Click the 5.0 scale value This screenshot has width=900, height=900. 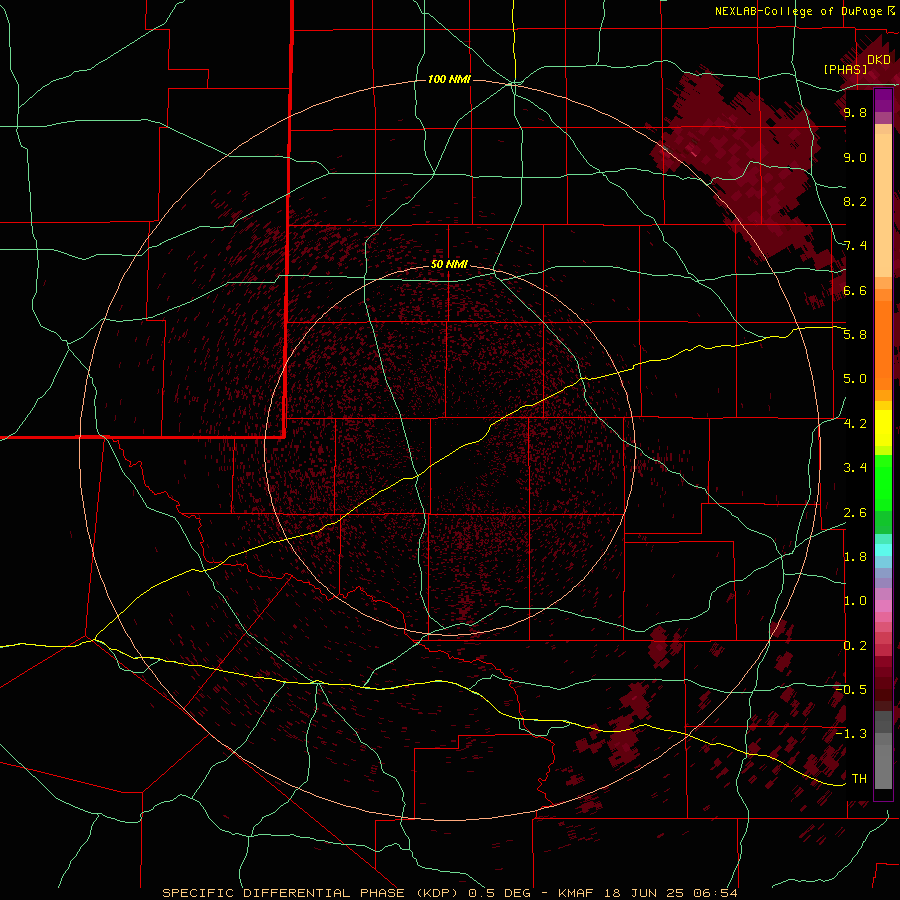(855, 379)
